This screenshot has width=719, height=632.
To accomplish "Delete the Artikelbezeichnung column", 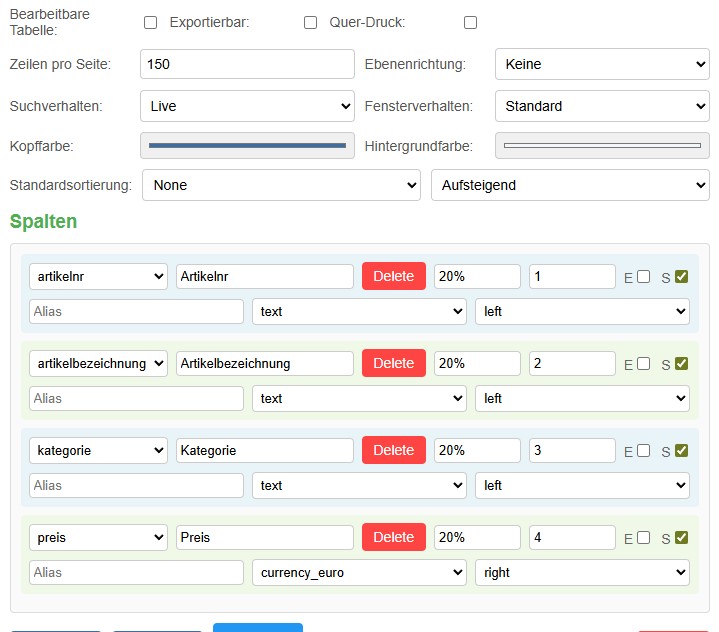I will pyautogui.click(x=393, y=364).
